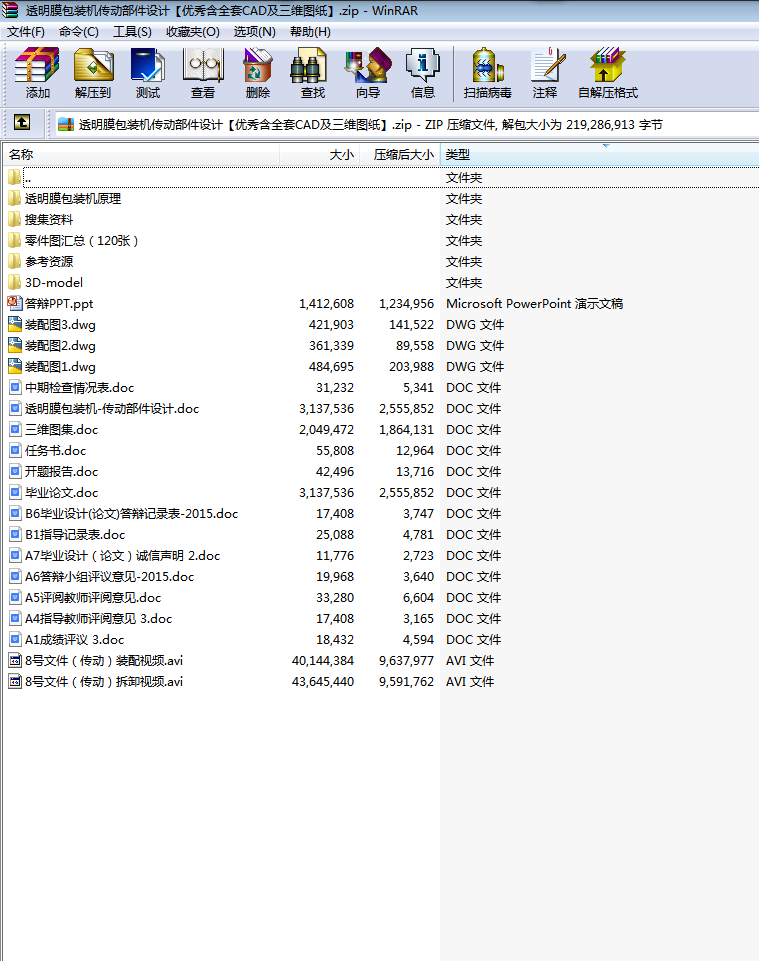Select the 装配图1.dwg file icon
Viewport: 759px width, 961px height.
click(x=15, y=367)
